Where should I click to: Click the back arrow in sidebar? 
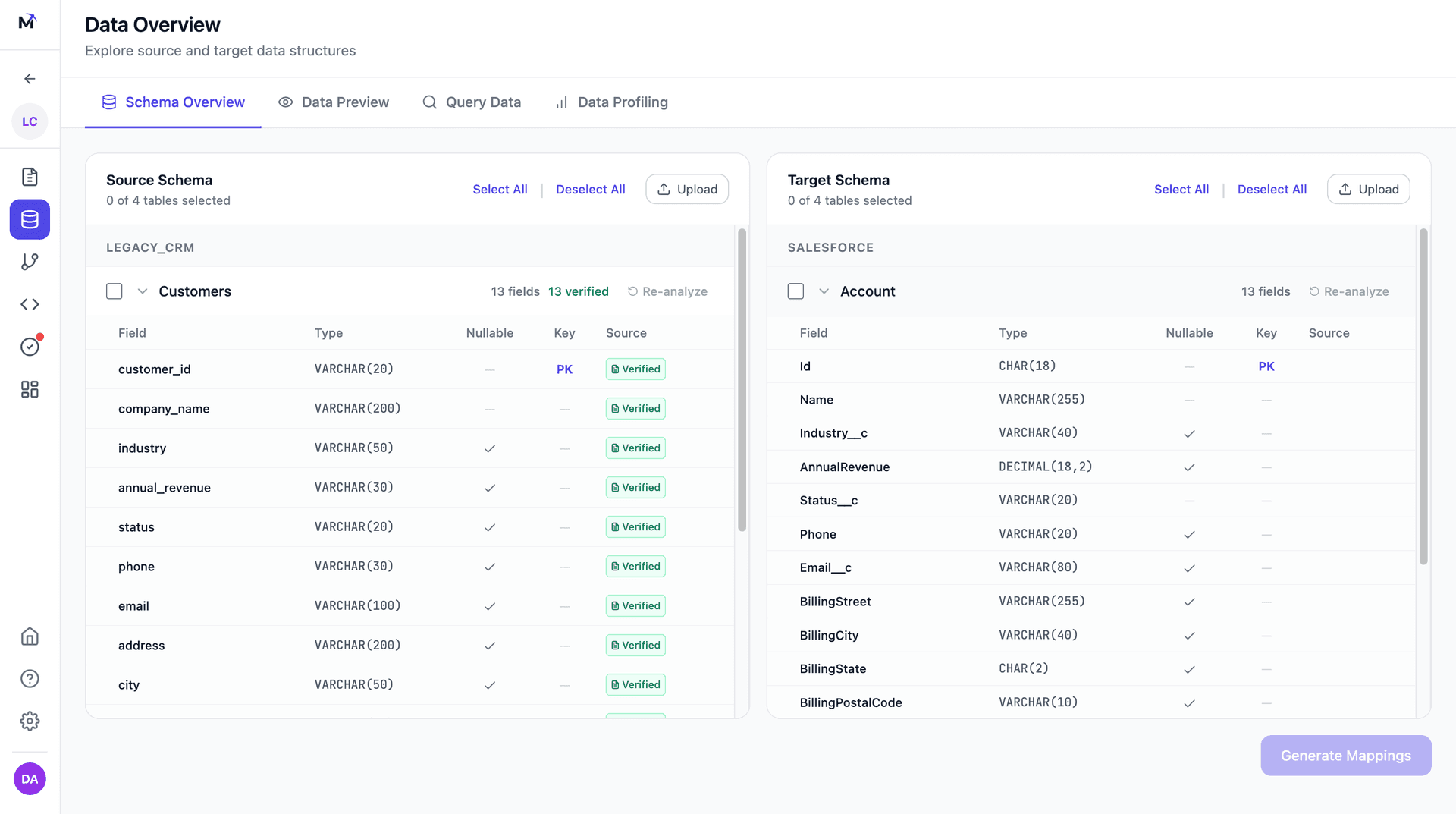coord(30,79)
